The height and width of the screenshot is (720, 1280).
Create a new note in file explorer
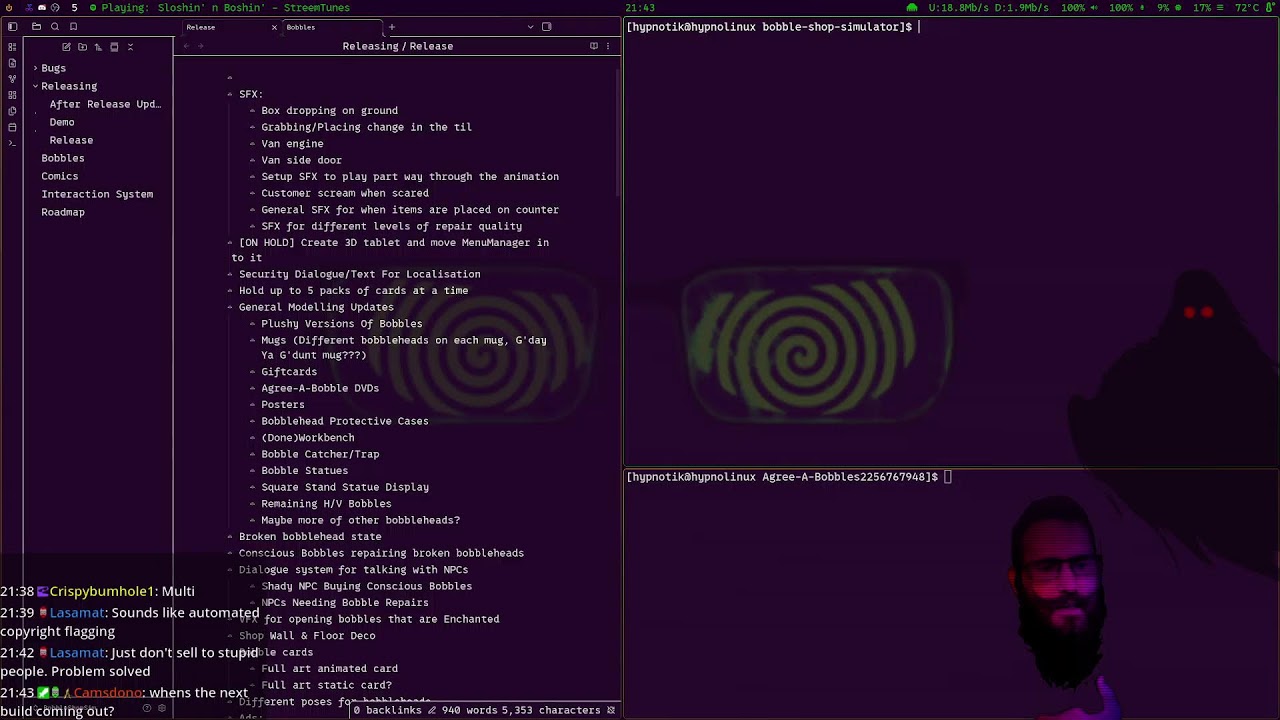coord(66,47)
